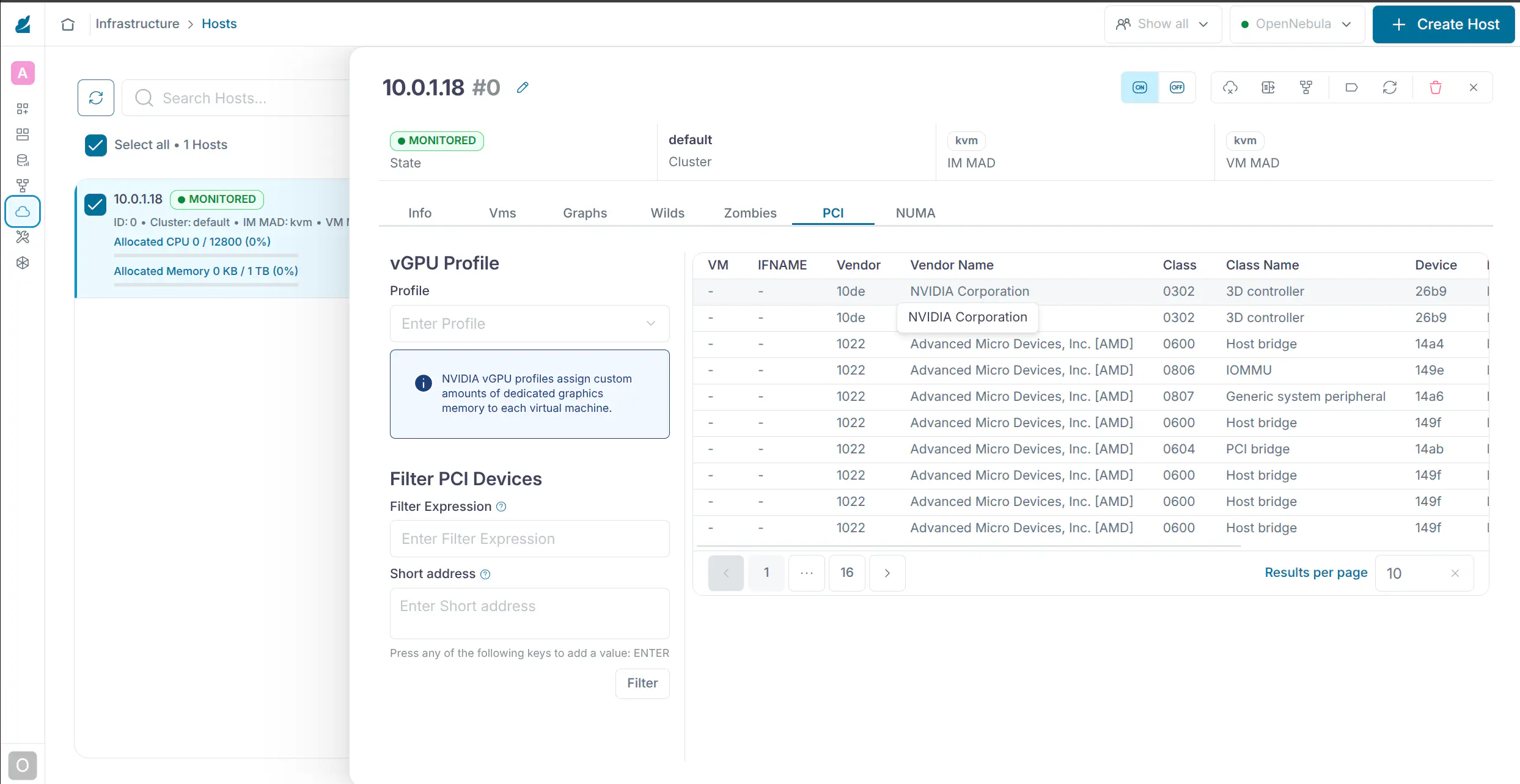Open the cube sidebar icon
1520x784 pixels.
[23, 263]
